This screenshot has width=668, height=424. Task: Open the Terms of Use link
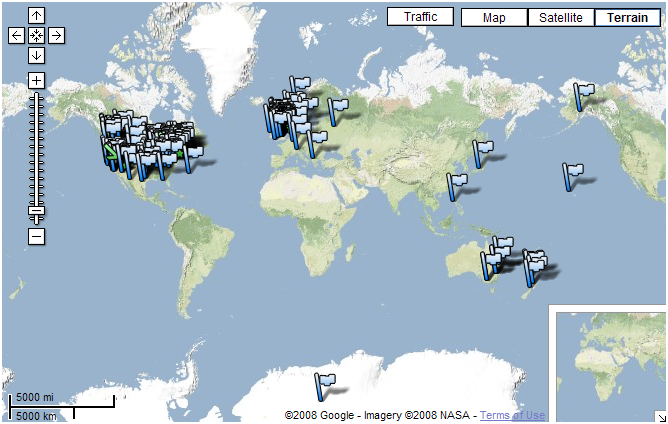click(x=512, y=415)
